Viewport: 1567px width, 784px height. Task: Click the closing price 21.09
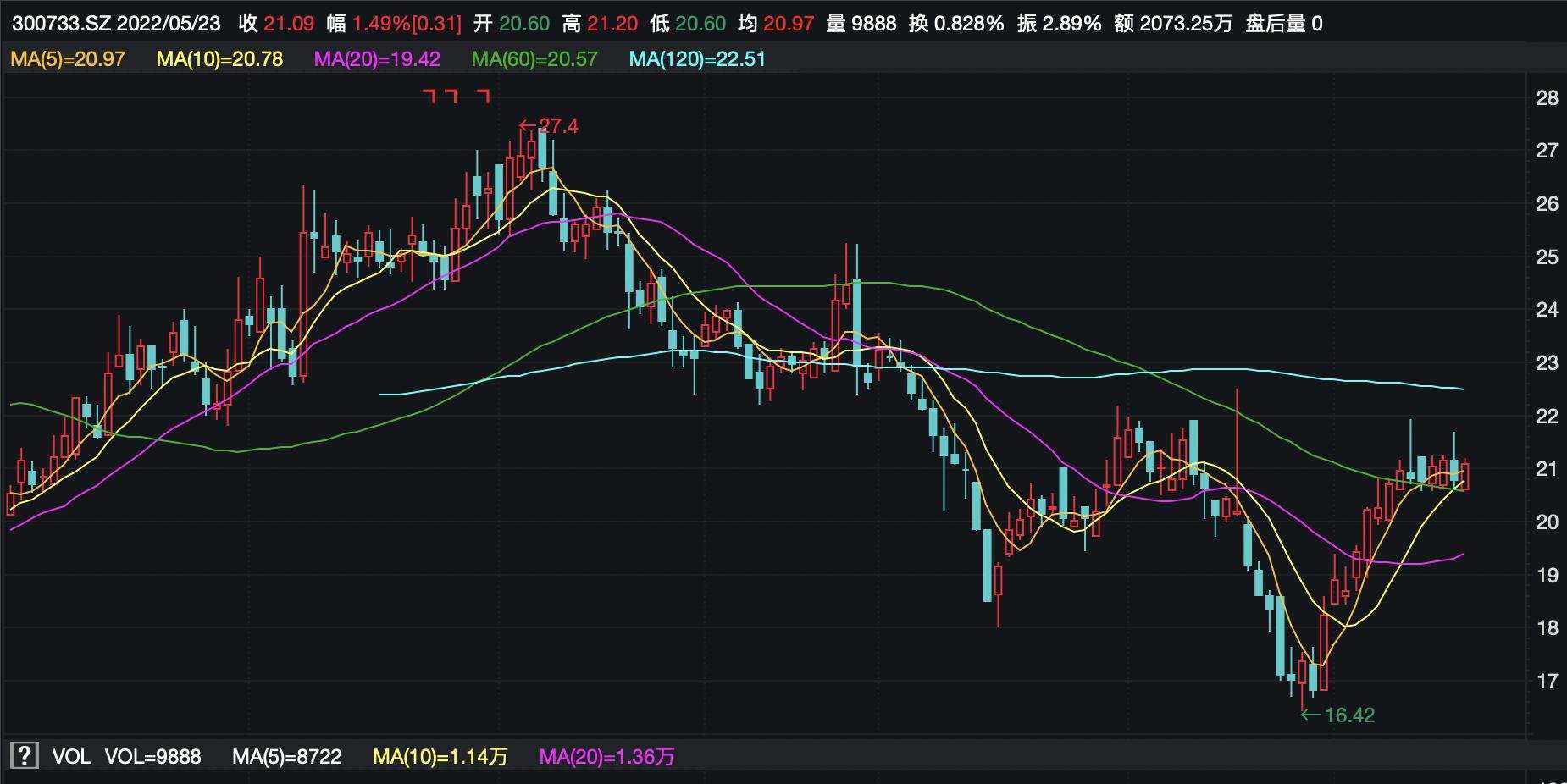point(289,24)
